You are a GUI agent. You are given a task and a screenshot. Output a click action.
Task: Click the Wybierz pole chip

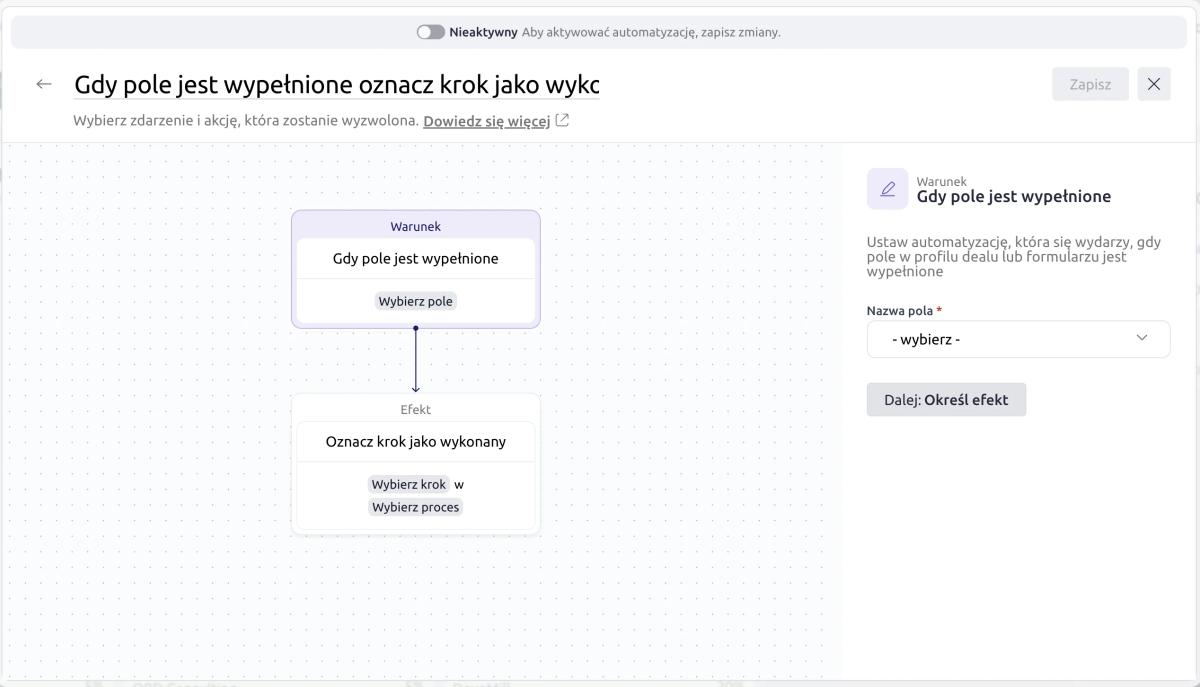pyautogui.click(x=416, y=301)
